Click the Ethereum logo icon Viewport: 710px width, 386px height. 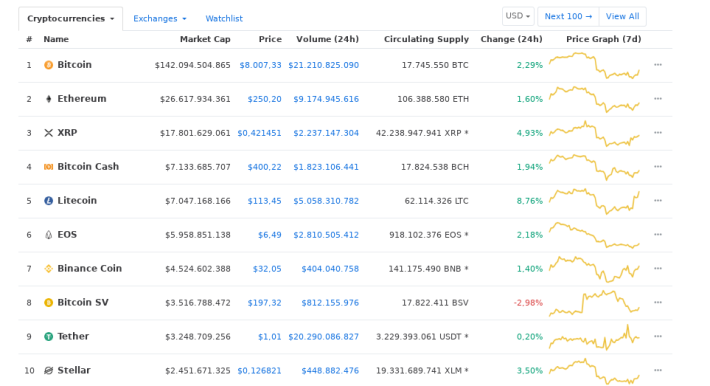pyautogui.click(x=48, y=99)
